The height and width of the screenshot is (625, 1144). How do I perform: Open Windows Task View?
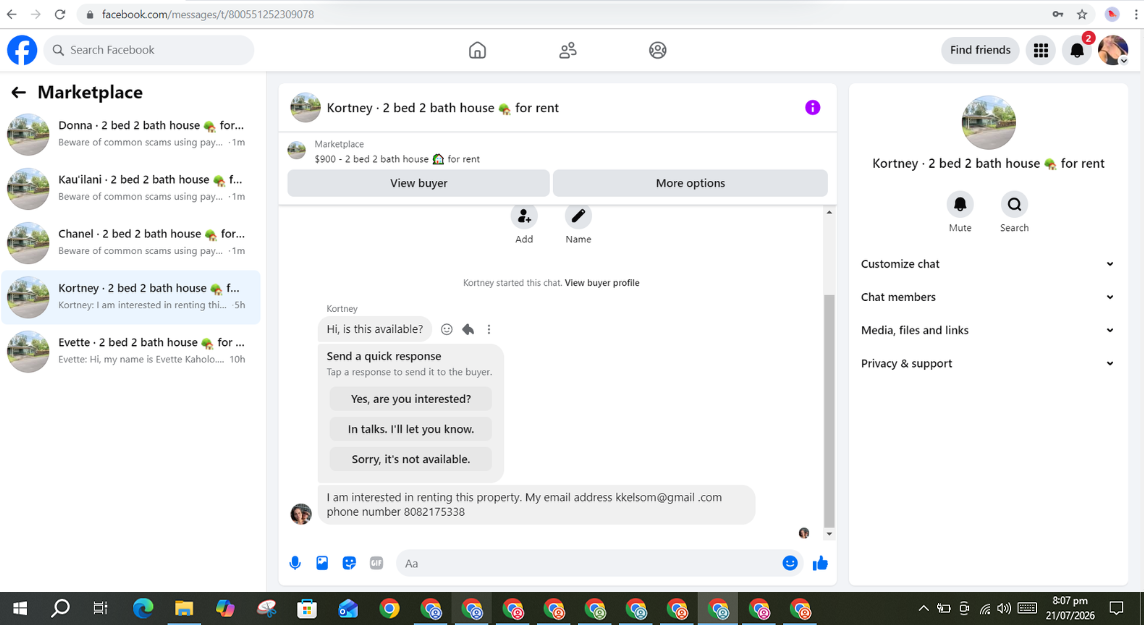coord(100,608)
